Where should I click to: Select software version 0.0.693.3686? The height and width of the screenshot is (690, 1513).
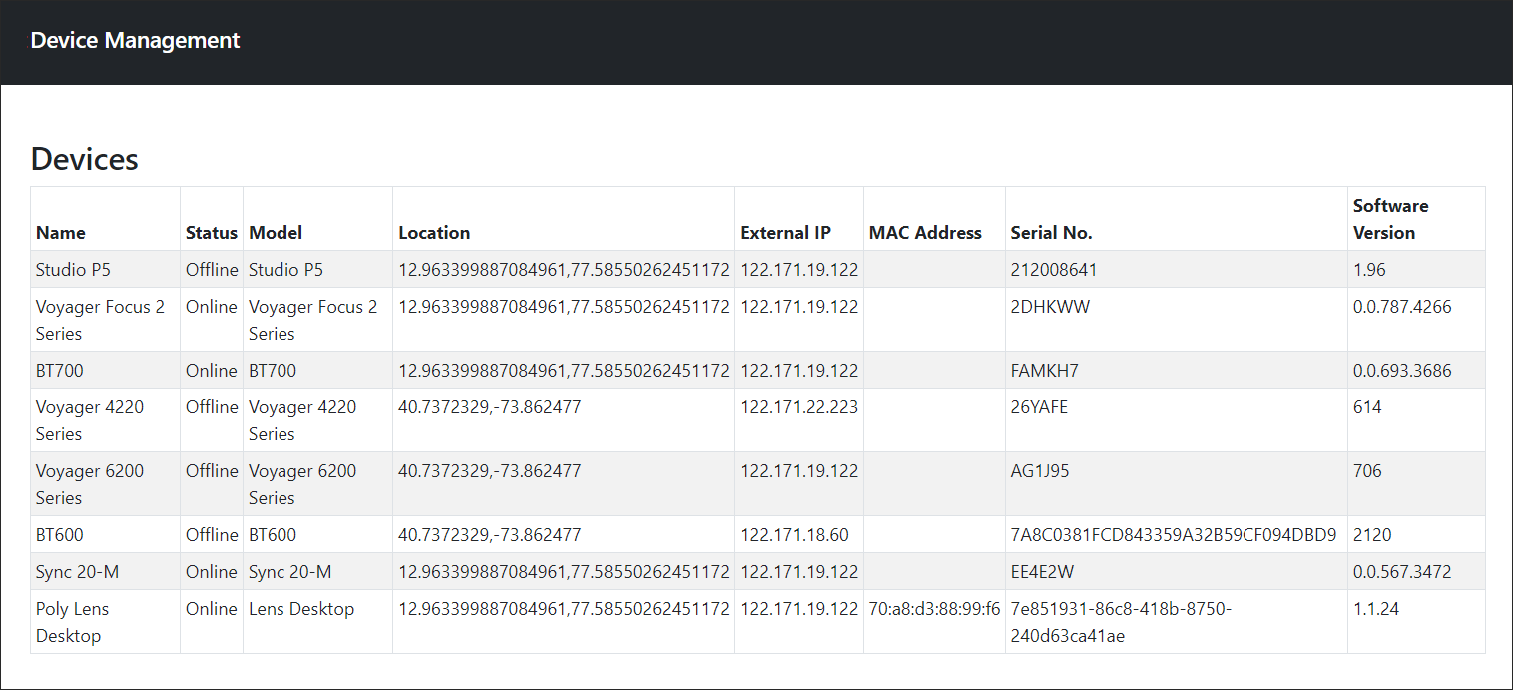click(x=1402, y=371)
